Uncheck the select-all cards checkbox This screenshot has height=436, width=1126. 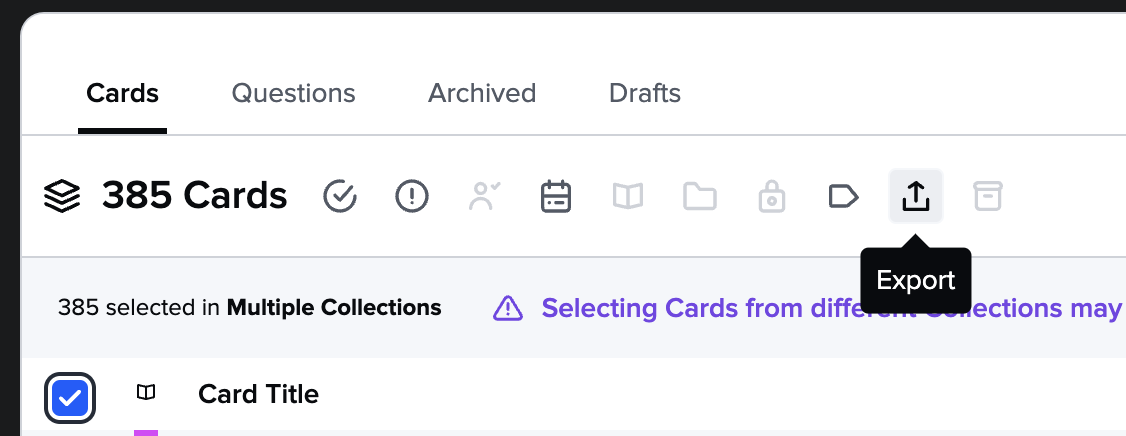pyautogui.click(x=70, y=397)
